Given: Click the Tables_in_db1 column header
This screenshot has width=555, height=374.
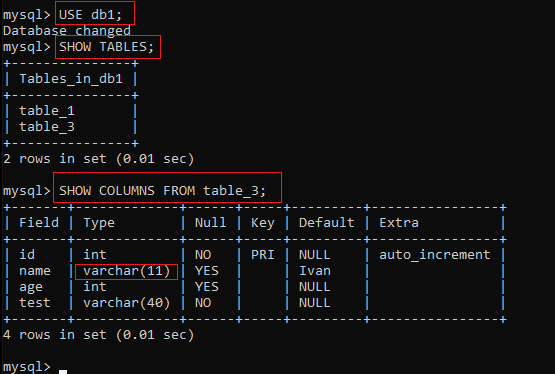Looking at the screenshot, I should pyautogui.click(x=71, y=79).
